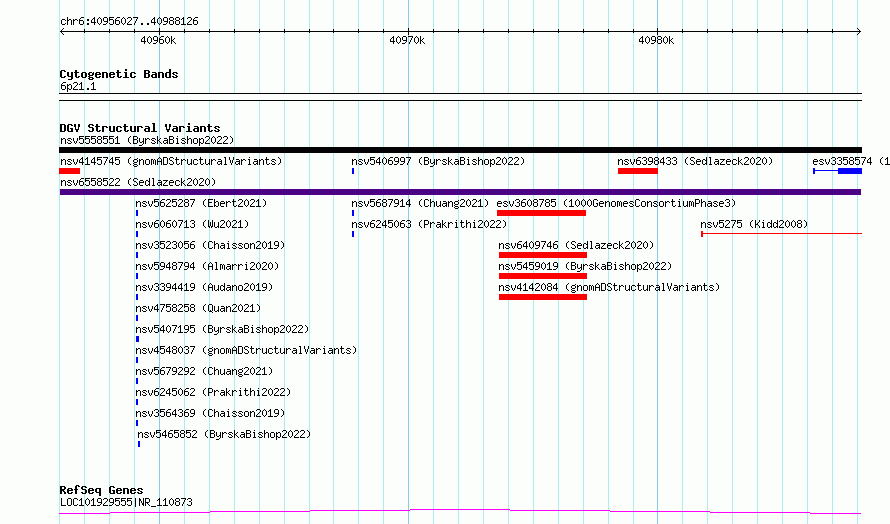Click nsv5459019 (ByrskaBishop2022) label
The image size is (890, 524).
585,266
